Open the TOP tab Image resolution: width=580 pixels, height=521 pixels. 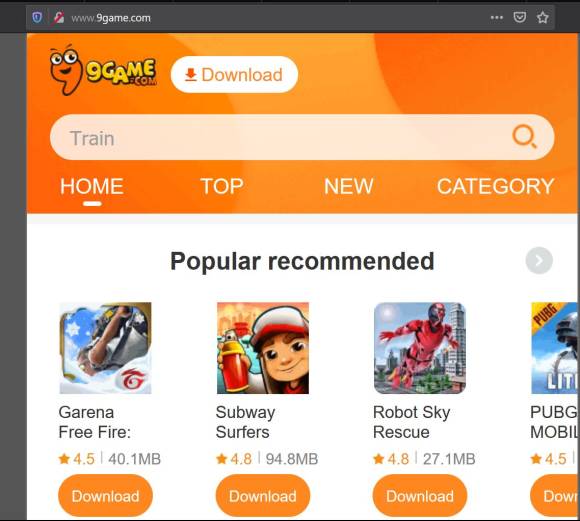(222, 186)
